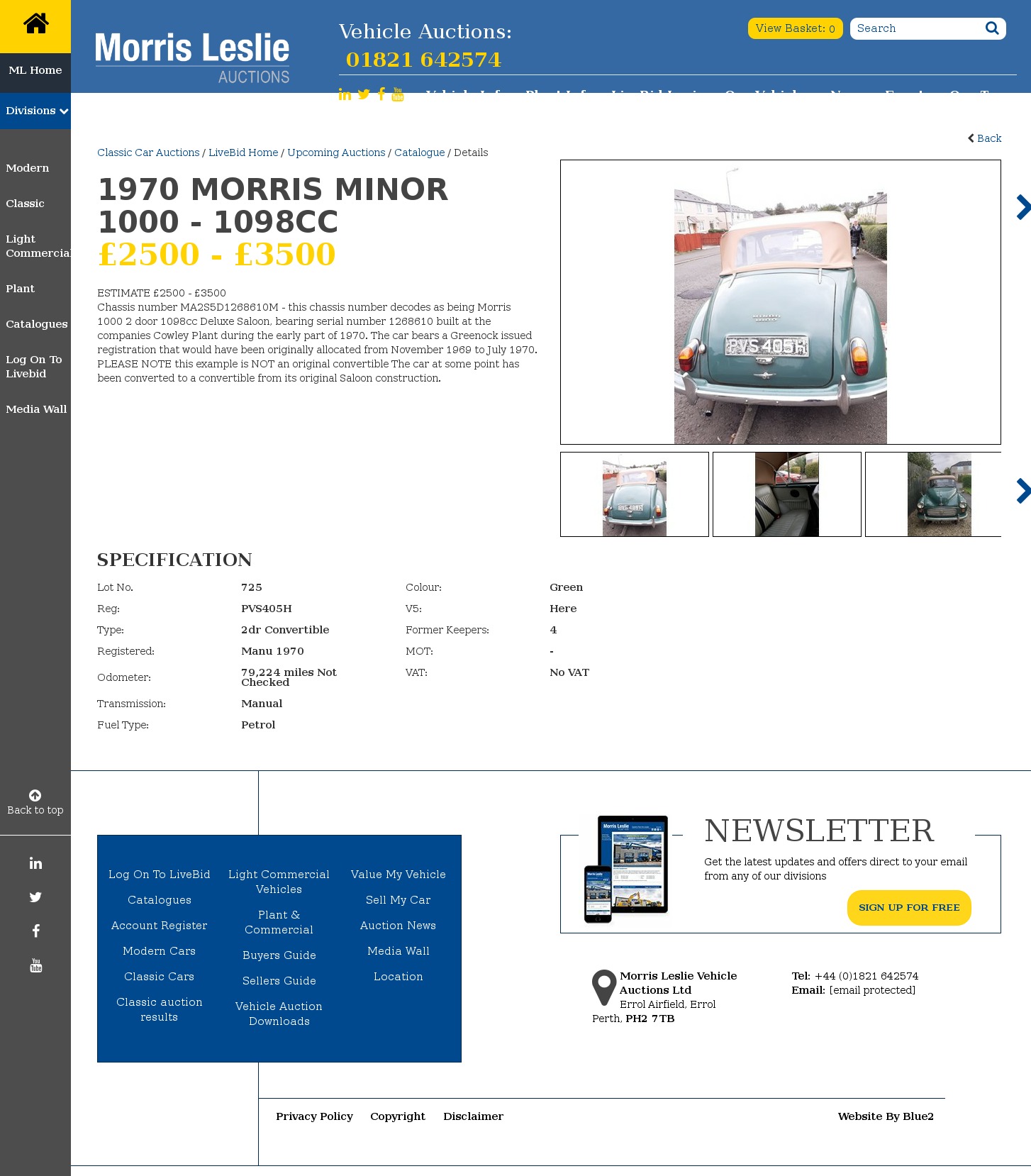Open ML Home in sidebar
The width and height of the screenshot is (1031, 1176).
coord(35,70)
